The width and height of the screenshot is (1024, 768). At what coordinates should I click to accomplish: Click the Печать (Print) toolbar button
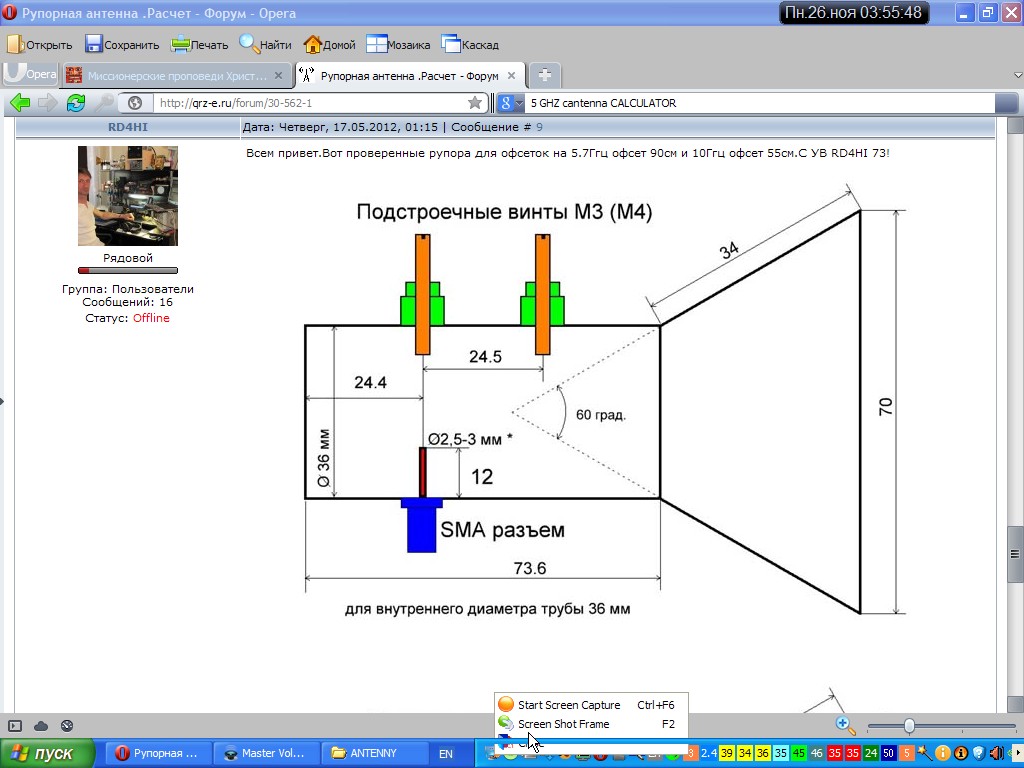[200, 44]
